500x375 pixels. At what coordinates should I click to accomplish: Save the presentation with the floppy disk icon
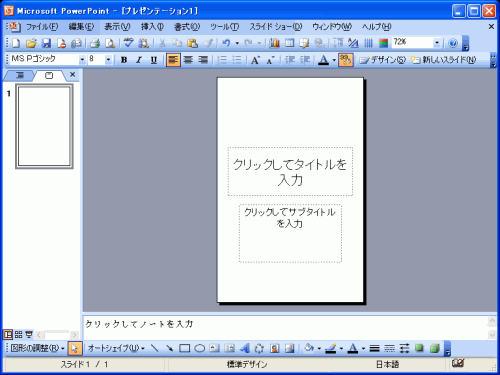coord(46,43)
